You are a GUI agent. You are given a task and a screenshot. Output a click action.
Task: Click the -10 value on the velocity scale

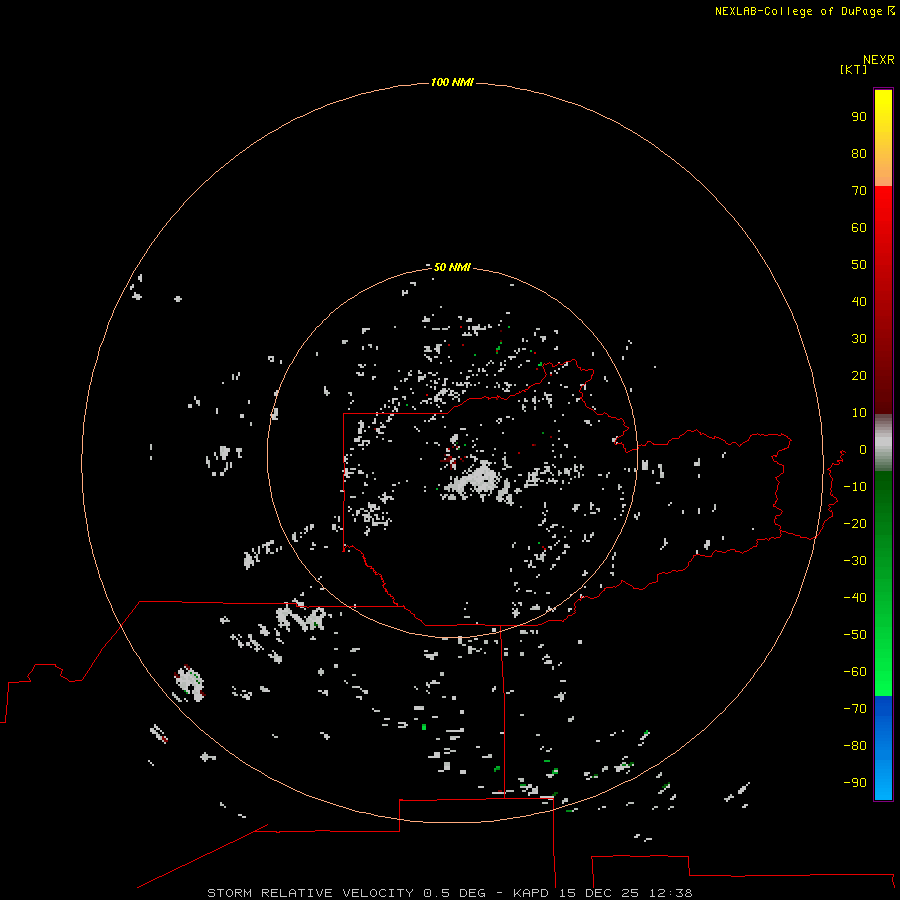[x=855, y=487]
